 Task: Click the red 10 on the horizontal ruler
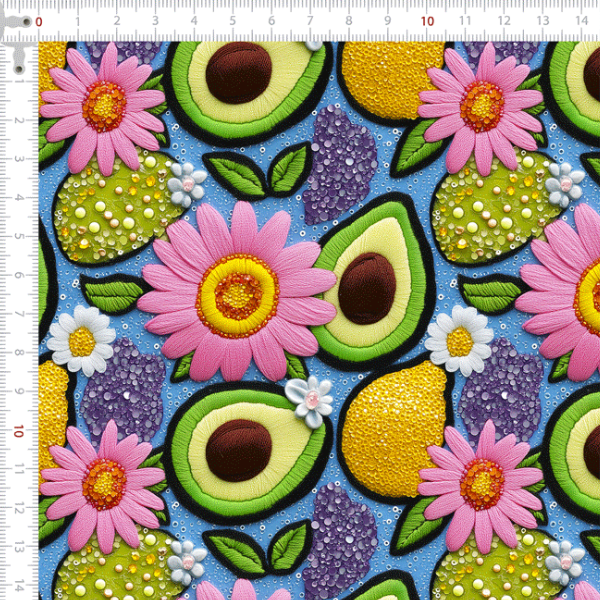click(427, 21)
